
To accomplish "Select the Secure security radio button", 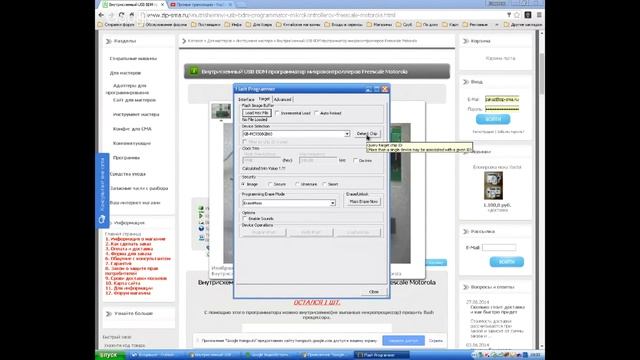I will click(270, 184).
